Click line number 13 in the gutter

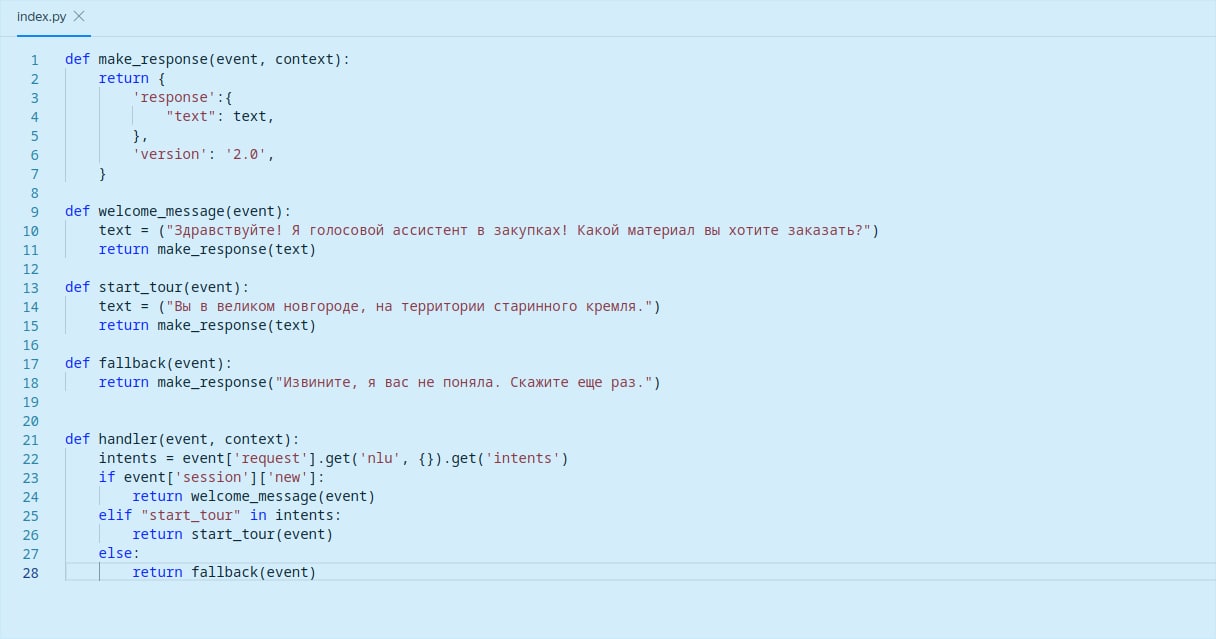30,288
